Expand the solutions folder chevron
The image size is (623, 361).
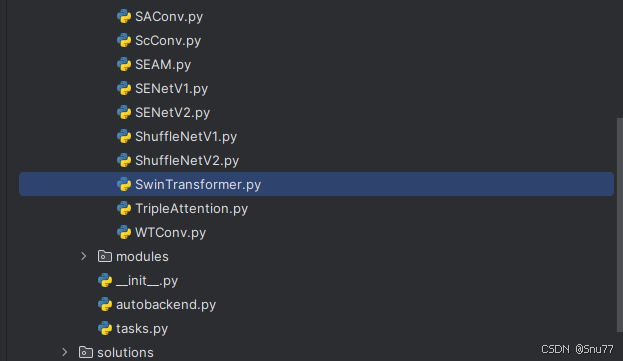pyautogui.click(x=64, y=352)
